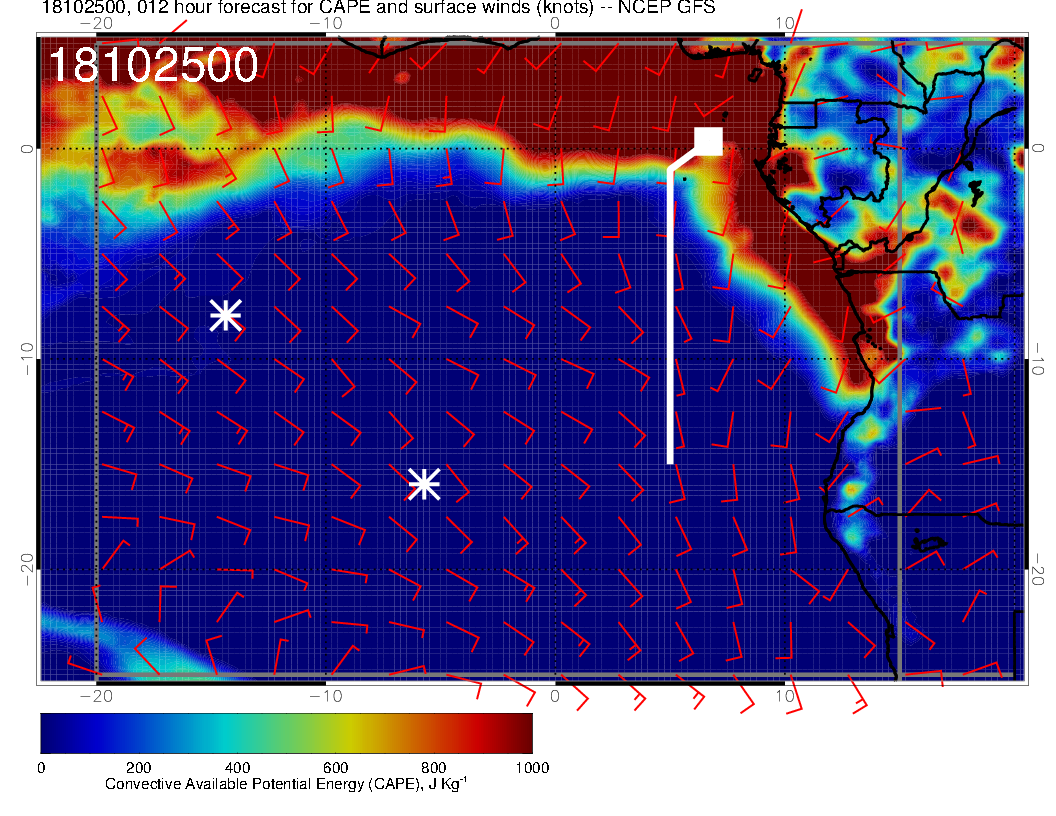This screenshot has width=1056, height=816.
Task: Click the Convective Available Potential Energy caption
Action: pos(285,785)
